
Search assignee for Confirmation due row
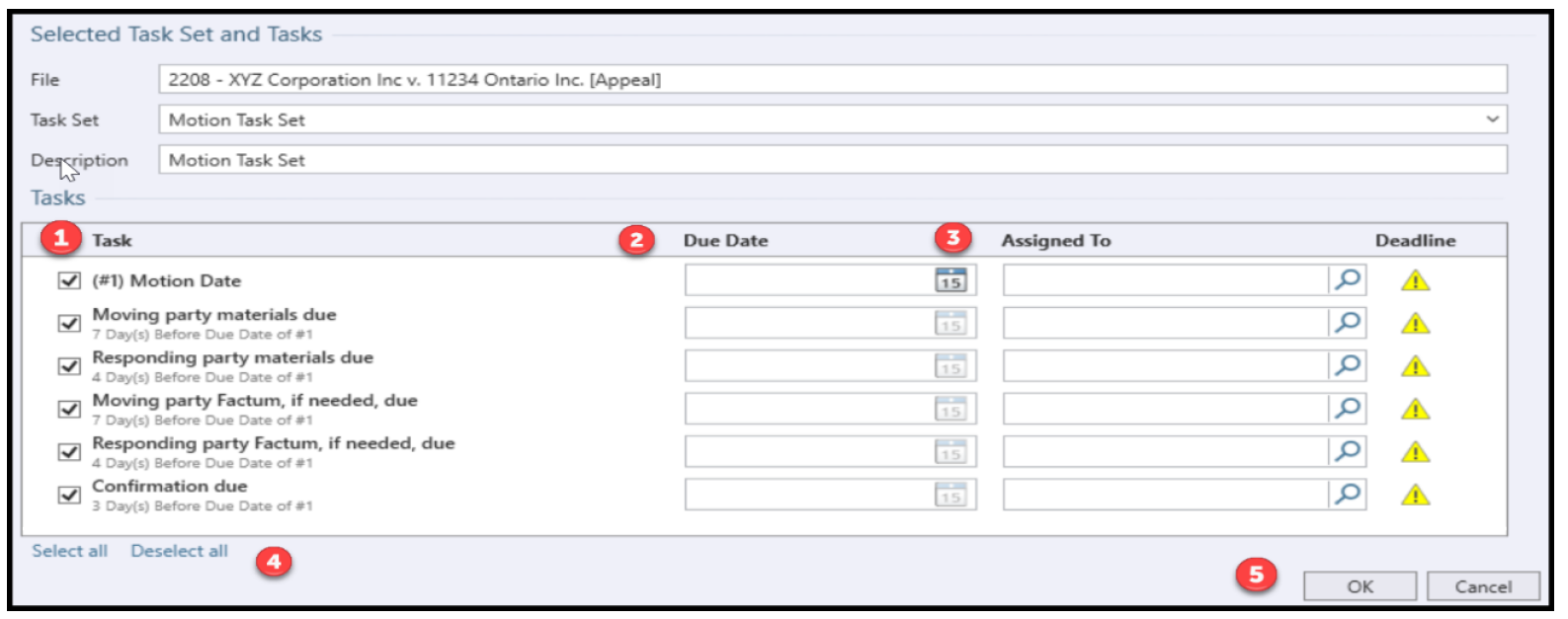1348,495
